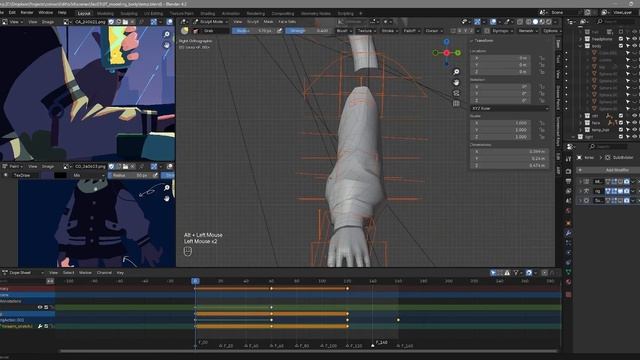Viewport: 640px width, 360px height.
Task: Click the red center of navigation gizmo
Action: pos(447,53)
